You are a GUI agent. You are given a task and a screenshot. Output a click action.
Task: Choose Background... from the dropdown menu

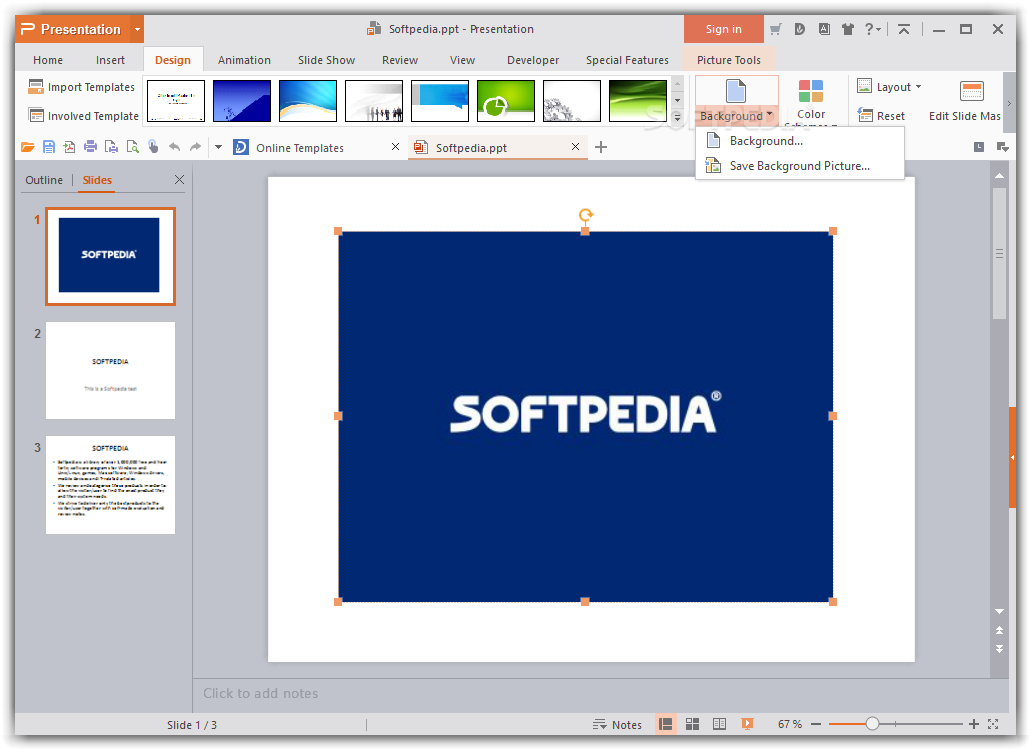tap(800, 141)
